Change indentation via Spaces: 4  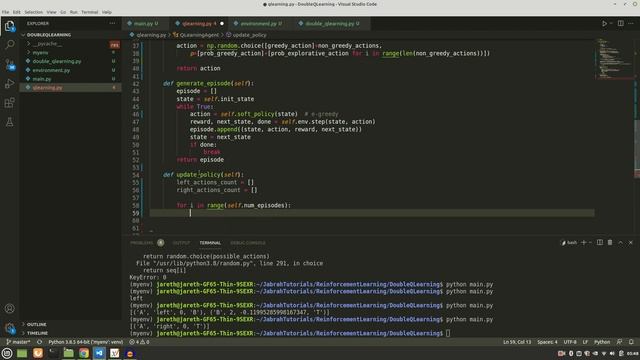coord(547,342)
